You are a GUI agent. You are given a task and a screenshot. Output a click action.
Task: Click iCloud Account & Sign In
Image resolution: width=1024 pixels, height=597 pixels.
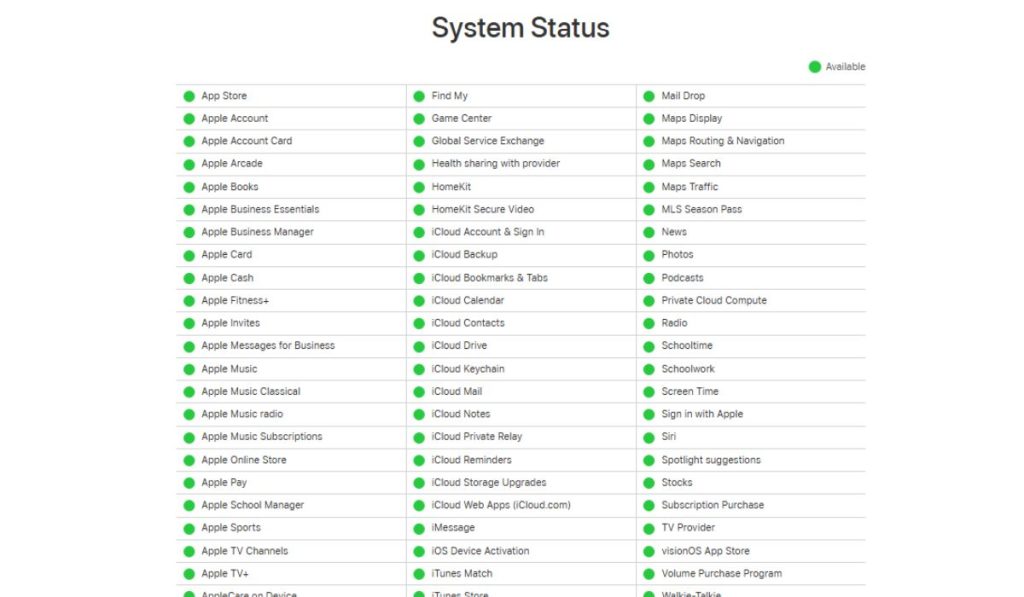coord(487,232)
